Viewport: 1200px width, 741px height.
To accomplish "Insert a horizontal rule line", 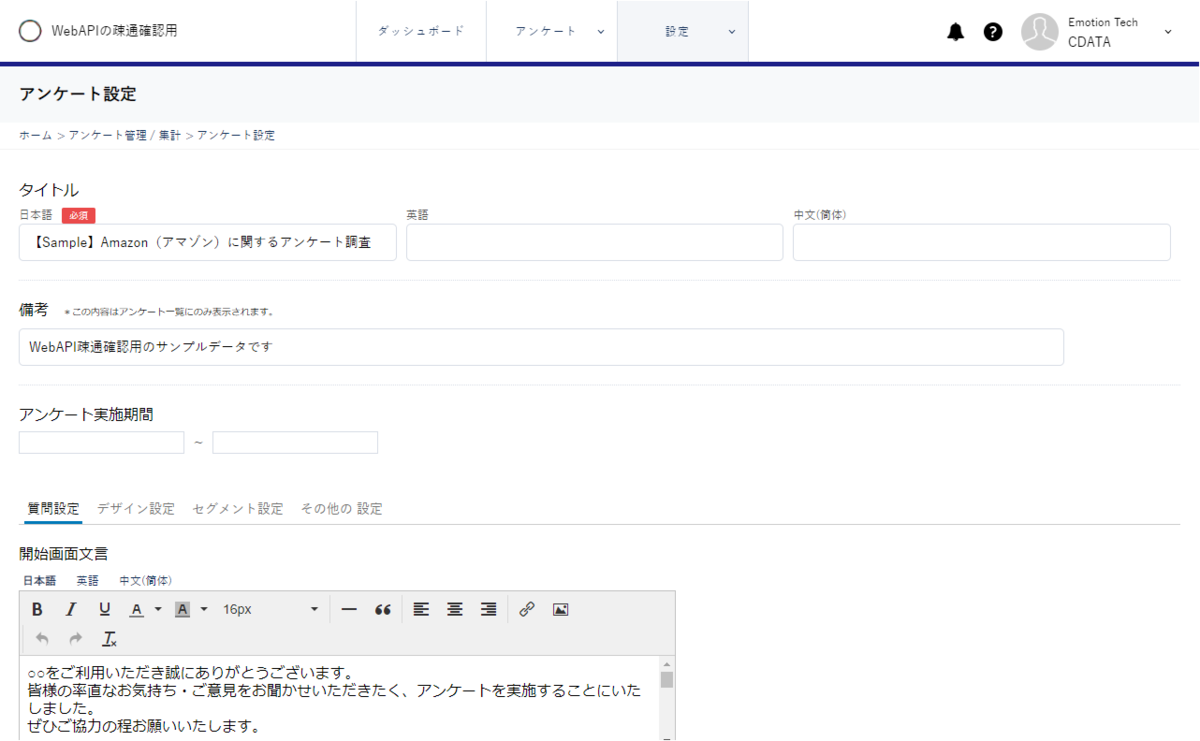I will click(349, 609).
